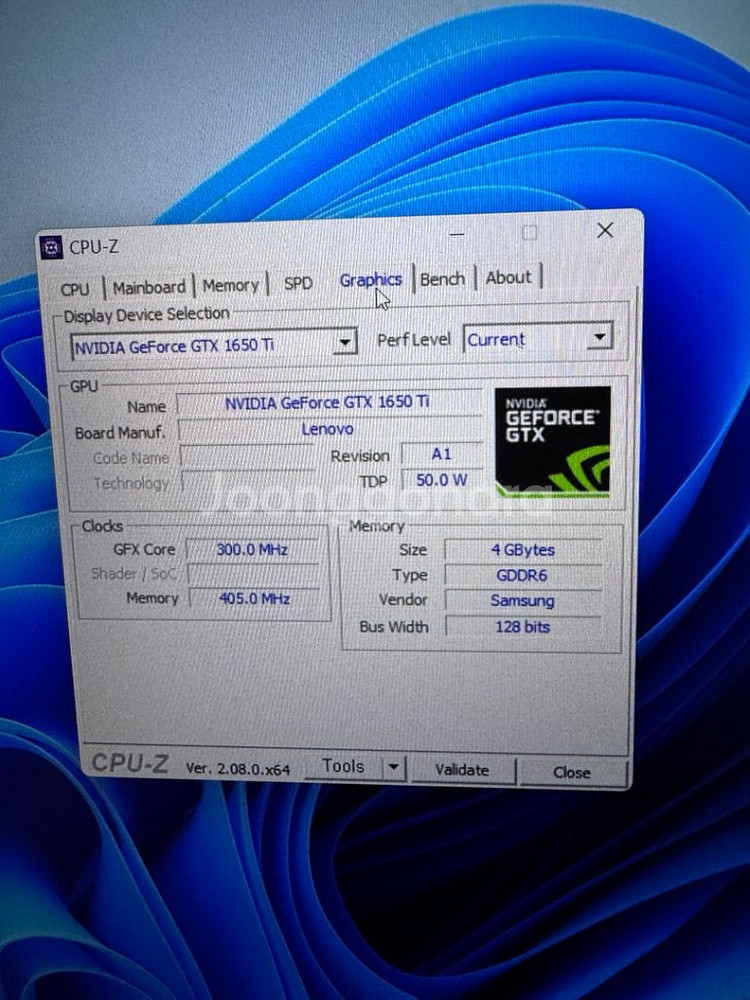This screenshot has height=1000, width=750.
Task: Click the memory Type GDDR6 value
Action: coord(523,575)
